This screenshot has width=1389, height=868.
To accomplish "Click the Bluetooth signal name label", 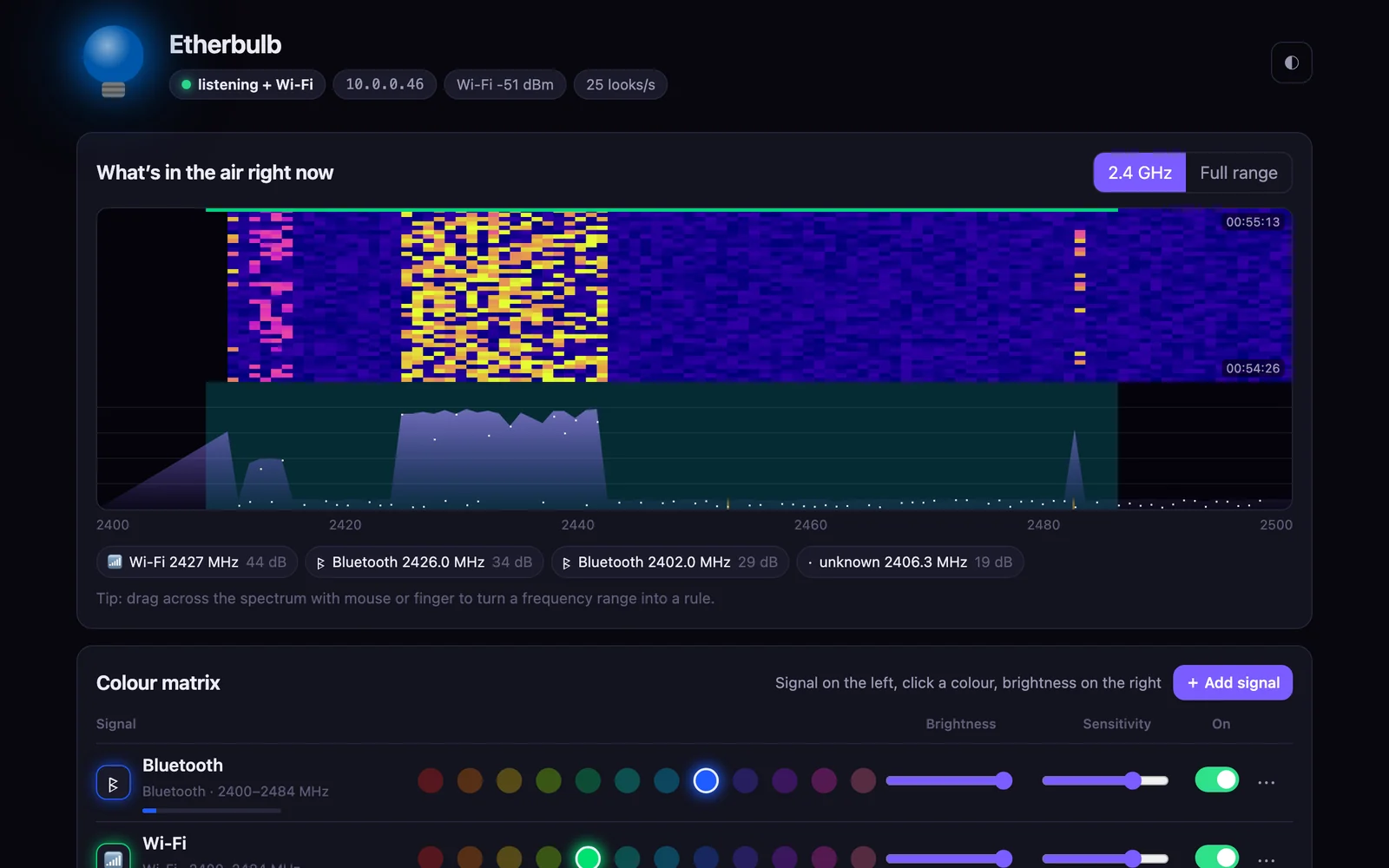I will pos(182,766).
